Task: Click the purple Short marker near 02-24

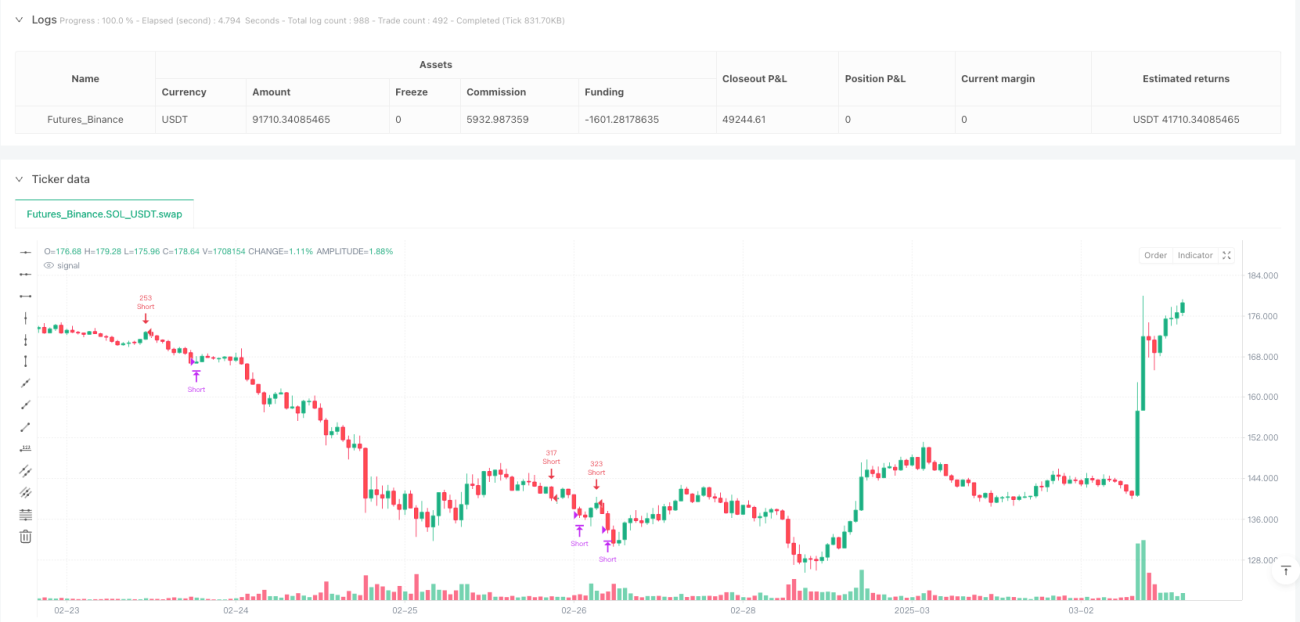Action: [x=196, y=381]
